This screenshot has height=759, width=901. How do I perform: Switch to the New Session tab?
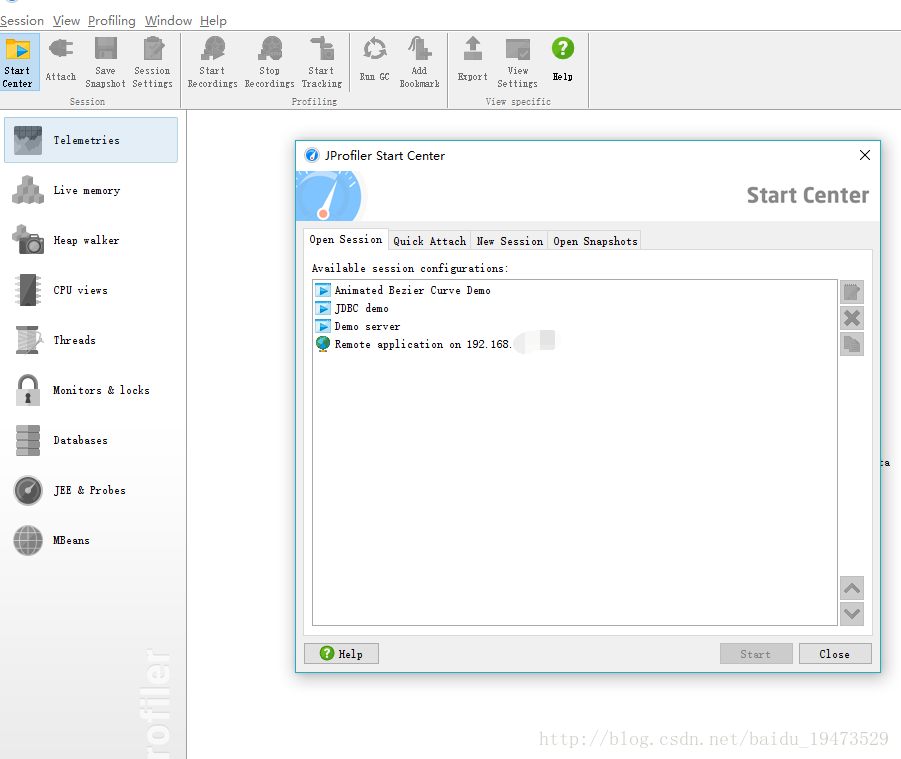509,241
